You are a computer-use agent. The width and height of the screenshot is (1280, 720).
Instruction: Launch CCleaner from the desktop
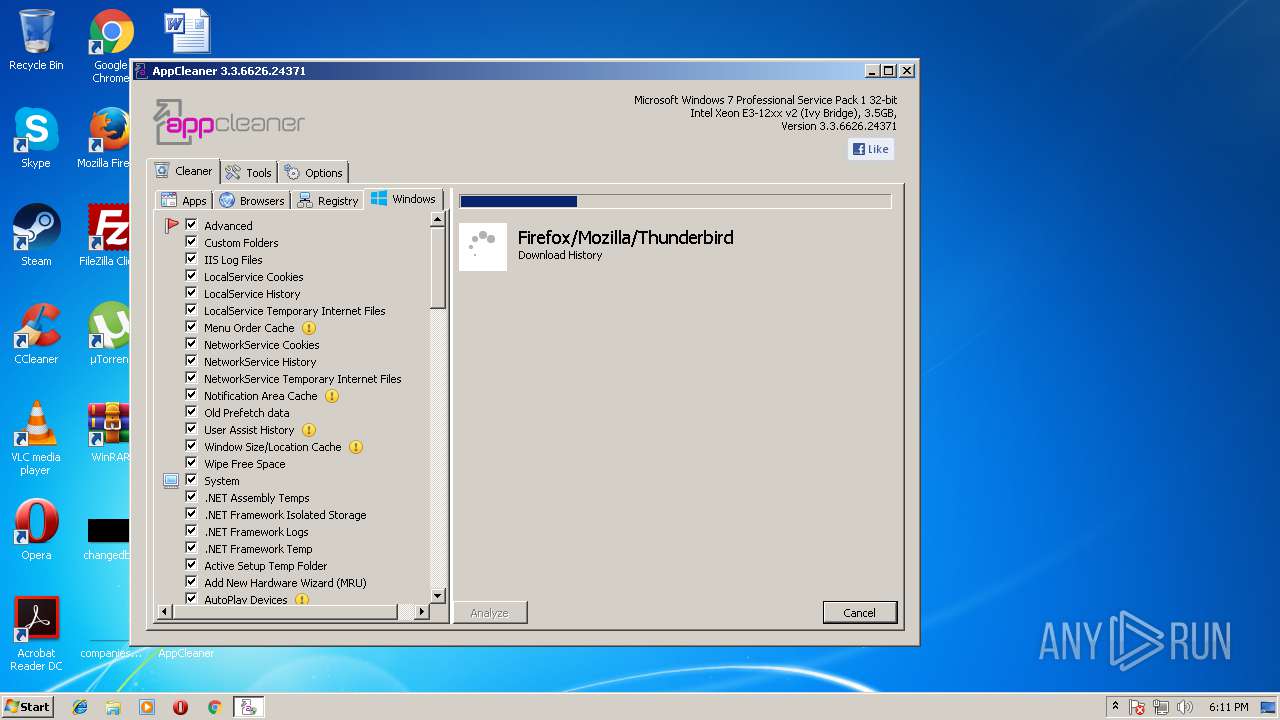[36, 334]
